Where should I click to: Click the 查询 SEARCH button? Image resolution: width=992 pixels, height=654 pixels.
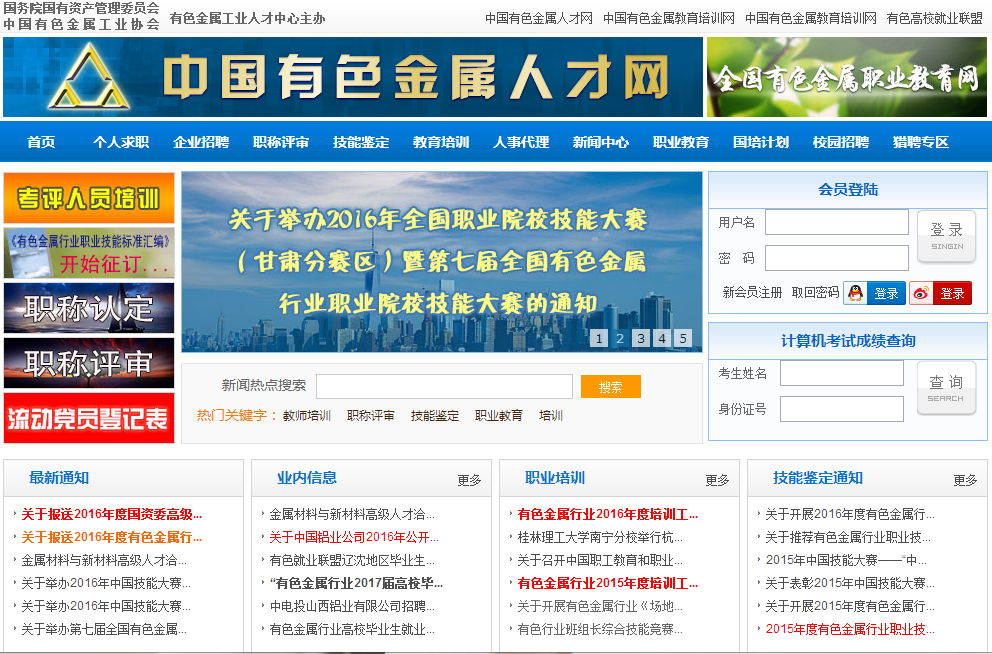click(946, 388)
